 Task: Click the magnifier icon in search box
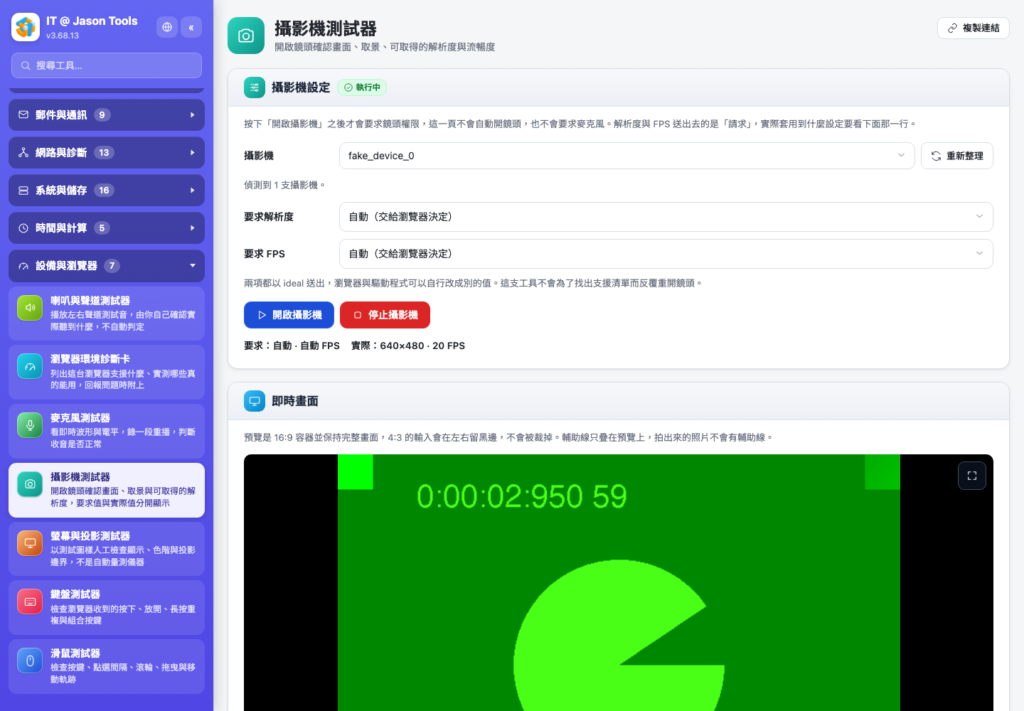(26, 65)
